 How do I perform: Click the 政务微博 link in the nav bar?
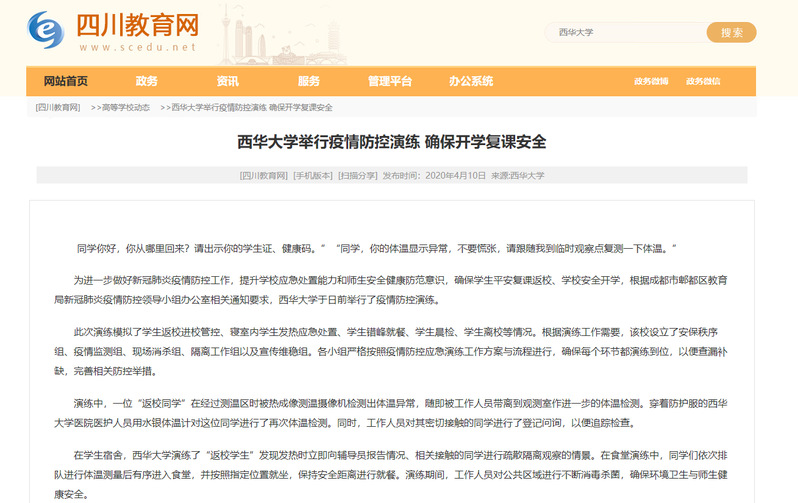(x=651, y=81)
